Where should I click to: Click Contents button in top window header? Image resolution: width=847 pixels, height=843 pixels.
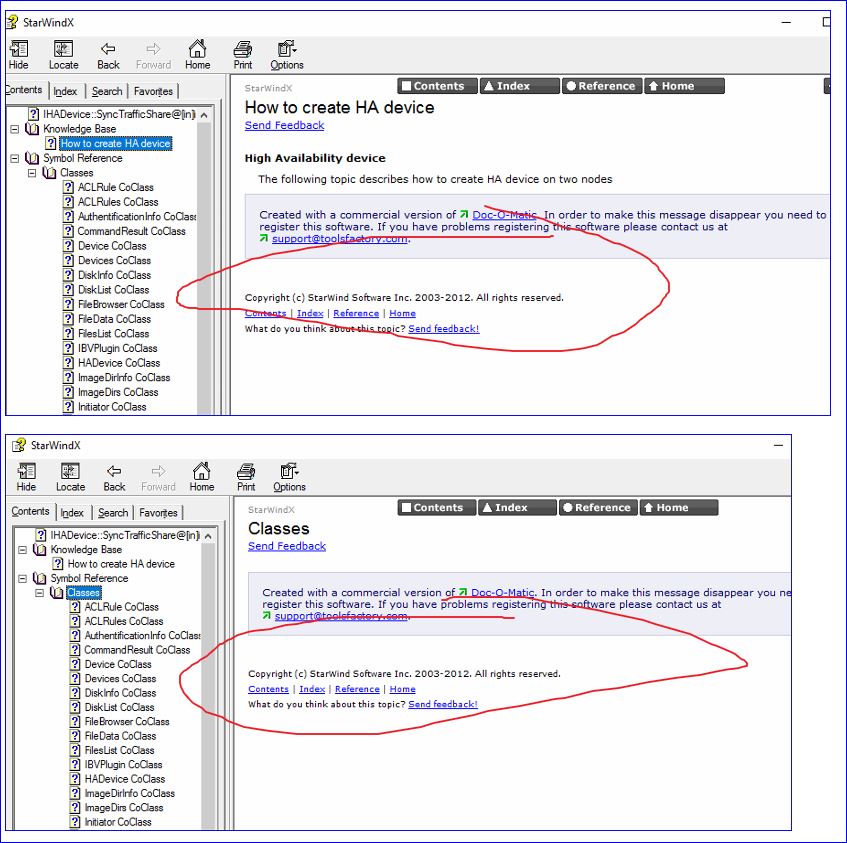click(438, 86)
